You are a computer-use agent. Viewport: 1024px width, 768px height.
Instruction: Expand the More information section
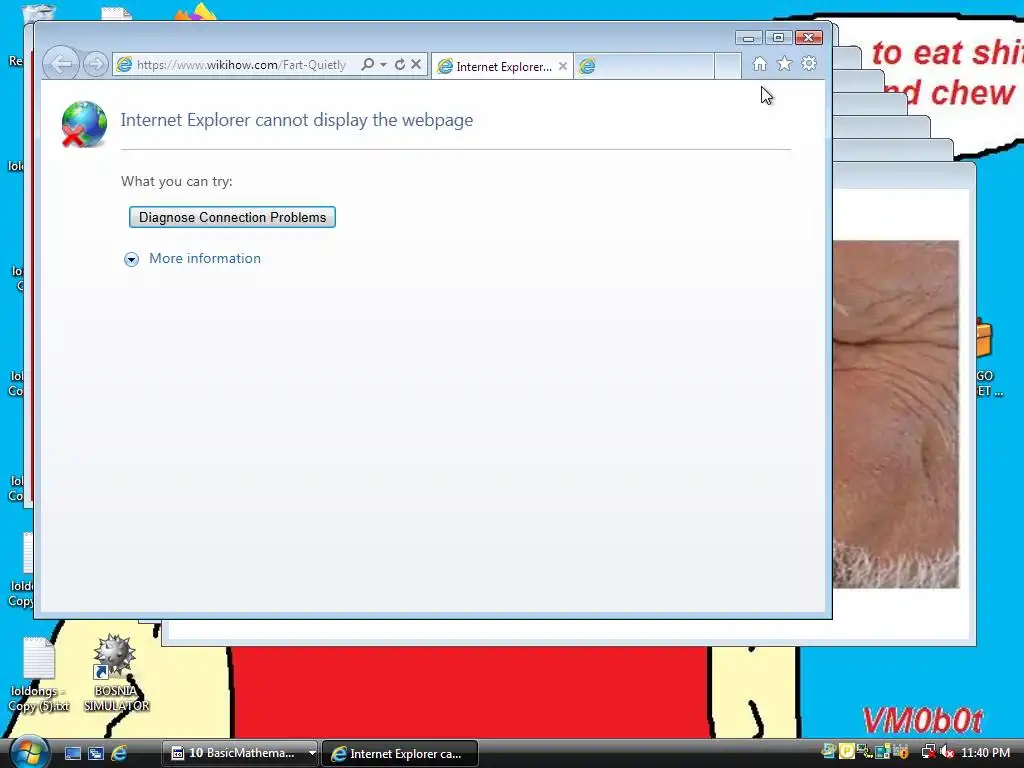coord(131,259)
